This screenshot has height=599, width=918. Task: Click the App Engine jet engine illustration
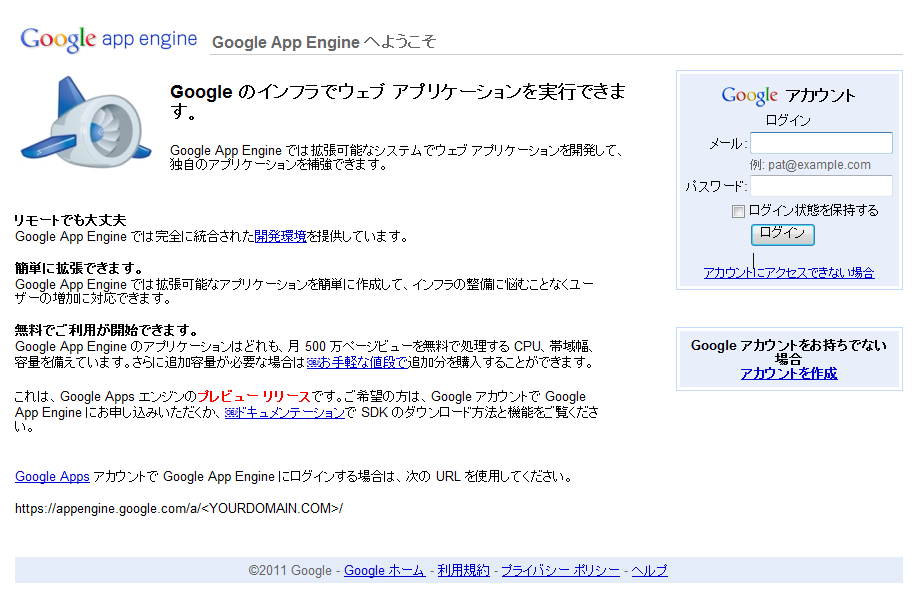point(86,123)
